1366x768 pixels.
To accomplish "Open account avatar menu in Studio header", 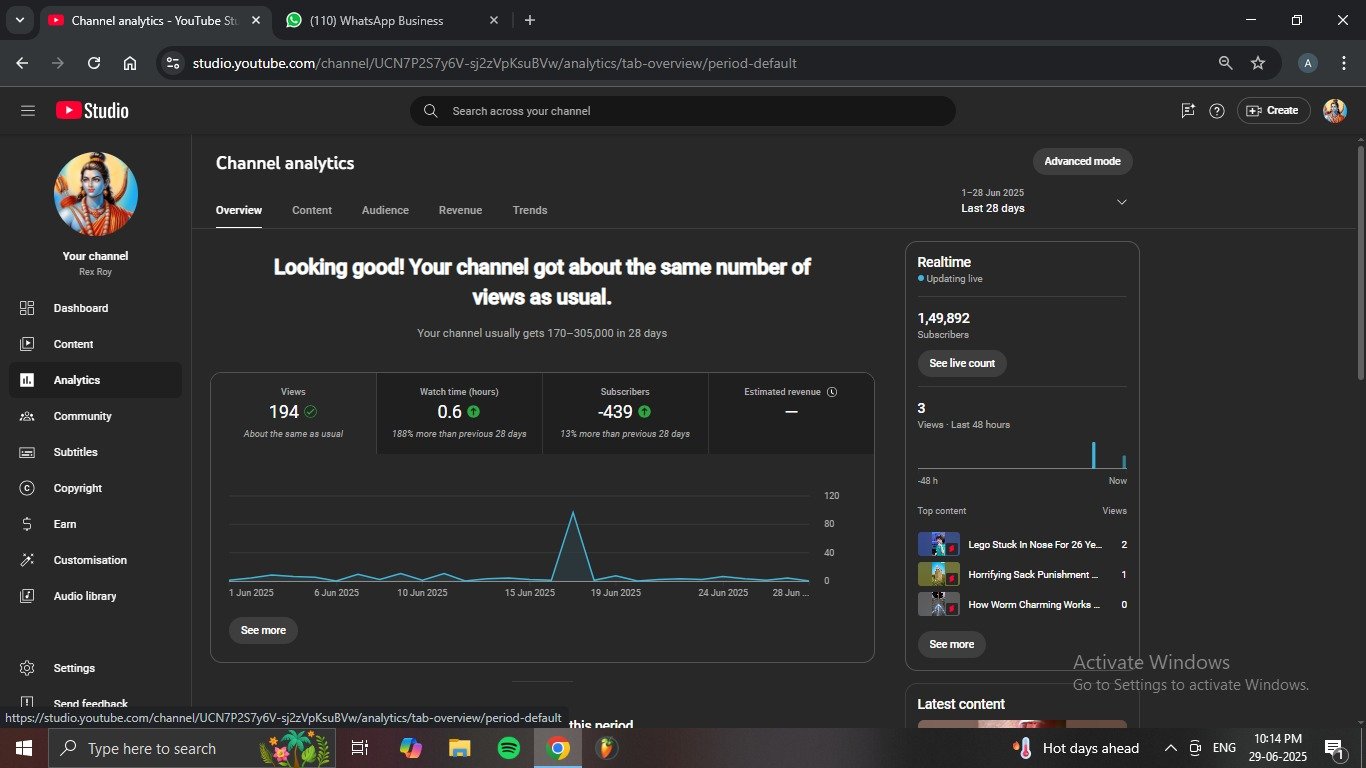I will (1335, 111).
